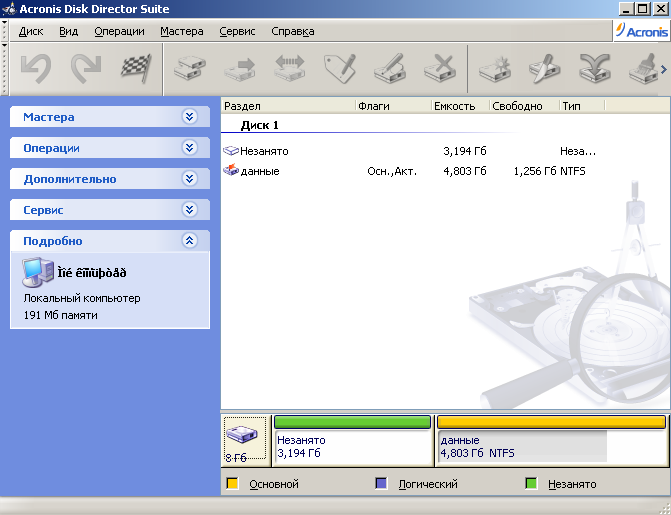Click the Локальный компьютер text

[x=82, y=298]
